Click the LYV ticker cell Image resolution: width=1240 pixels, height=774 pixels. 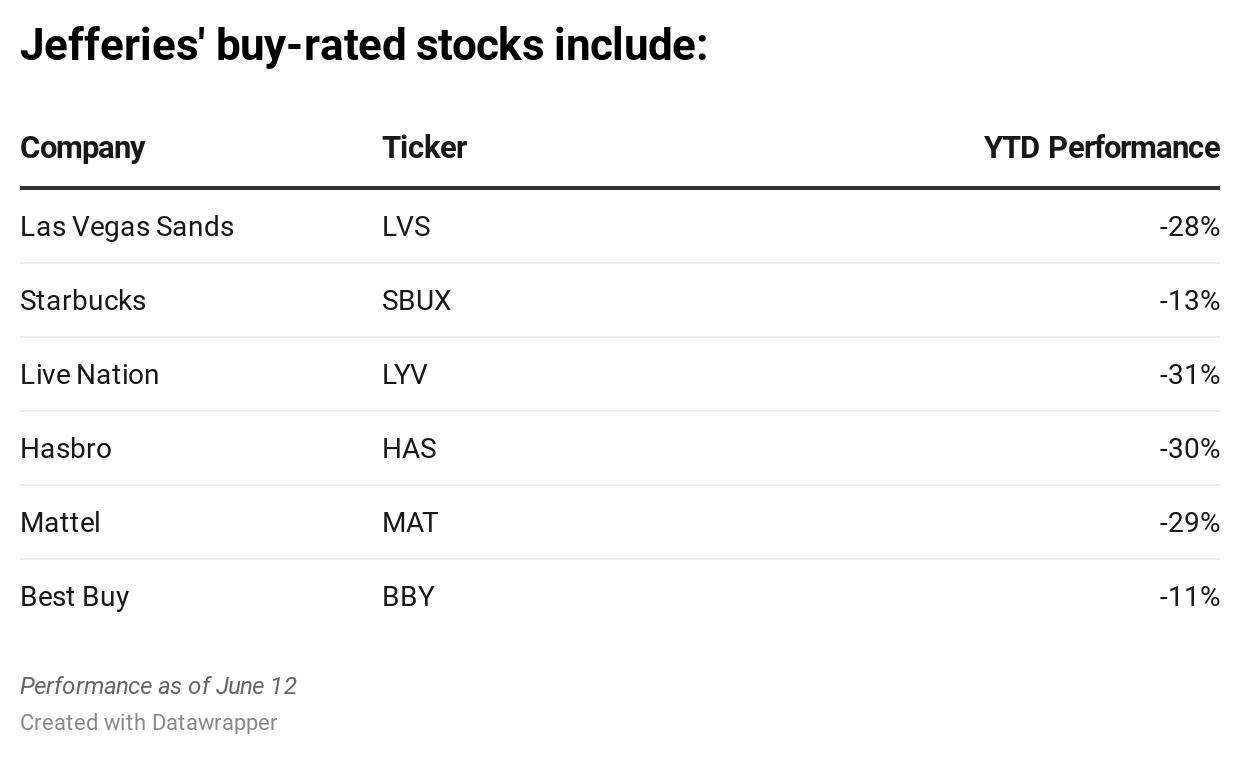click(x=405, y=375)
